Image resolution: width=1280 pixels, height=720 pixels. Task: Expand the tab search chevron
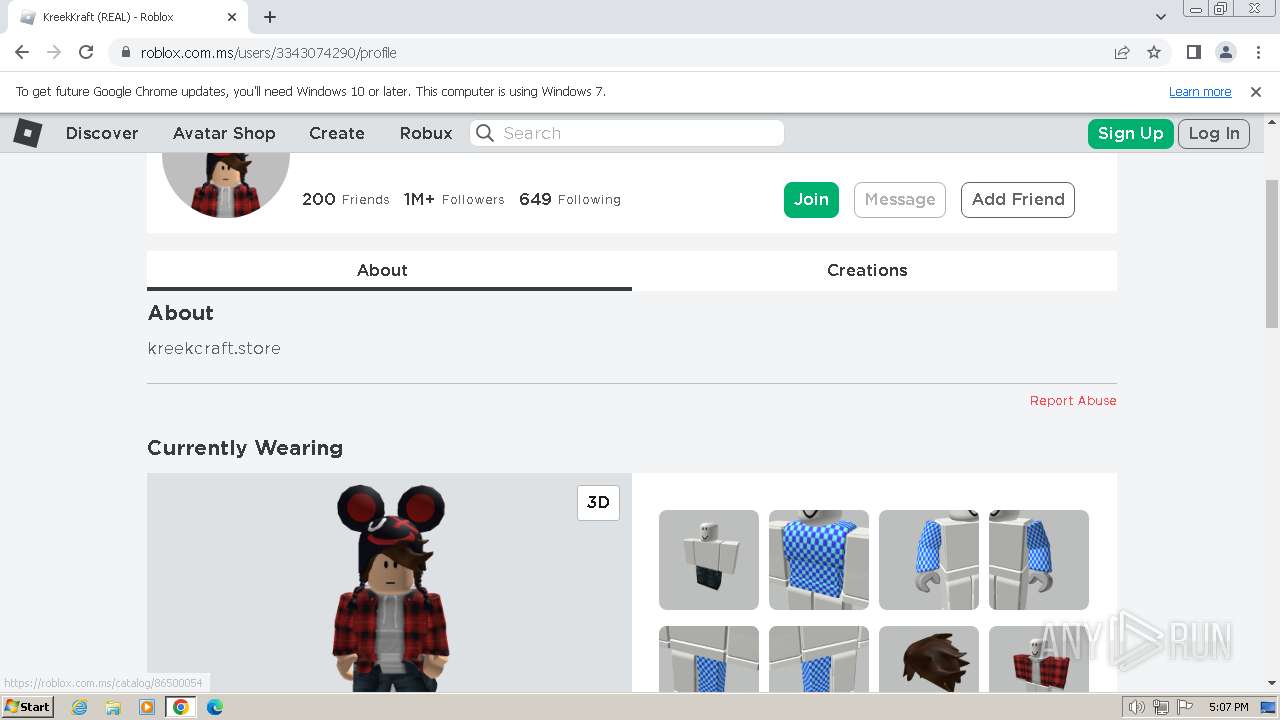pos(1161,17)
